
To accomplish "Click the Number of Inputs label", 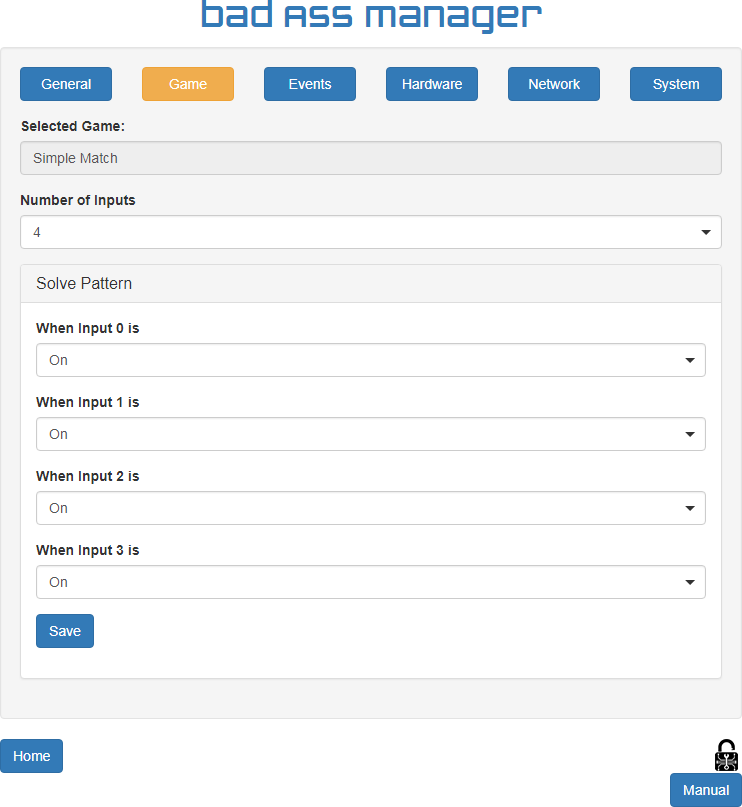I will pos(78,200).
